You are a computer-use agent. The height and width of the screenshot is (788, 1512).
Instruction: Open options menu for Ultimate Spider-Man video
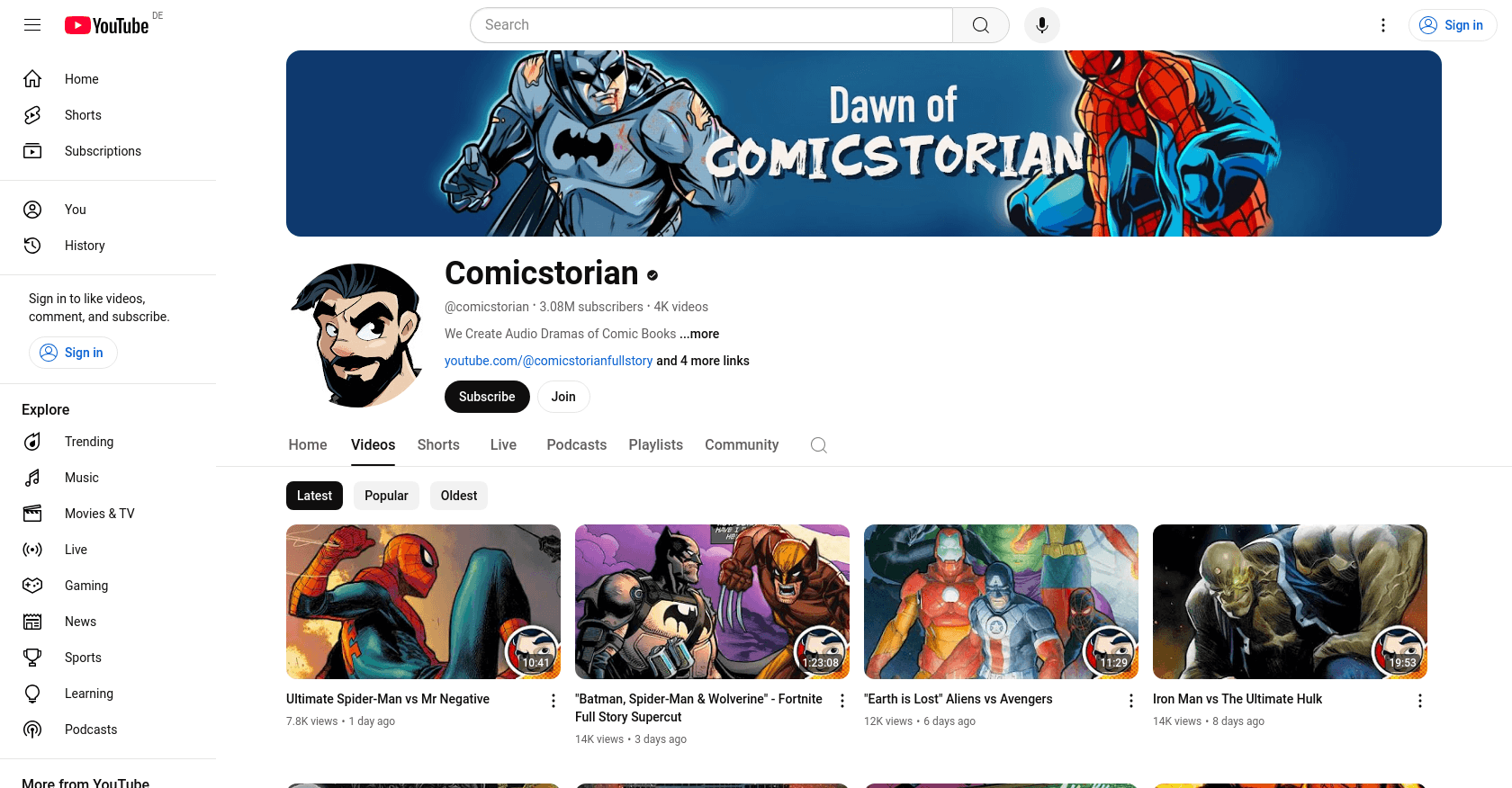tap(553, 701)
